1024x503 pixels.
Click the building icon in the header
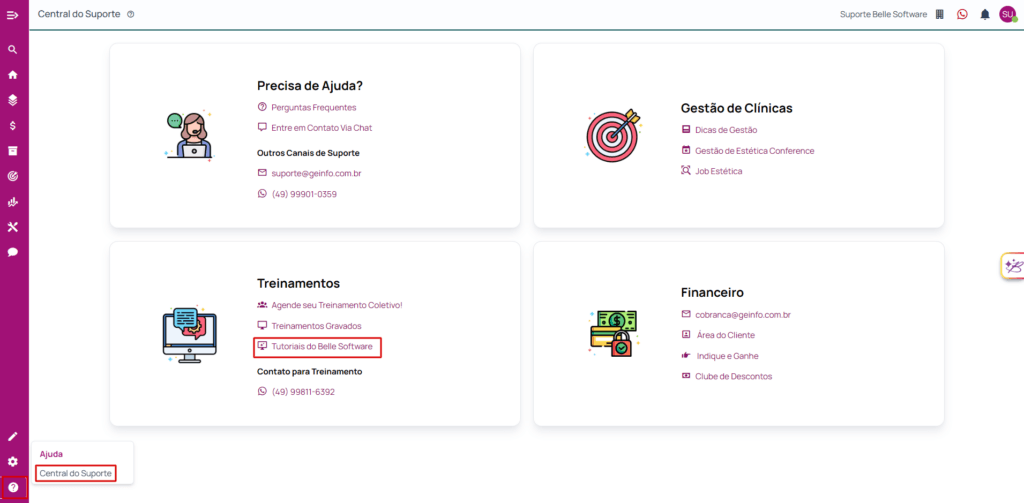(939, 14)
